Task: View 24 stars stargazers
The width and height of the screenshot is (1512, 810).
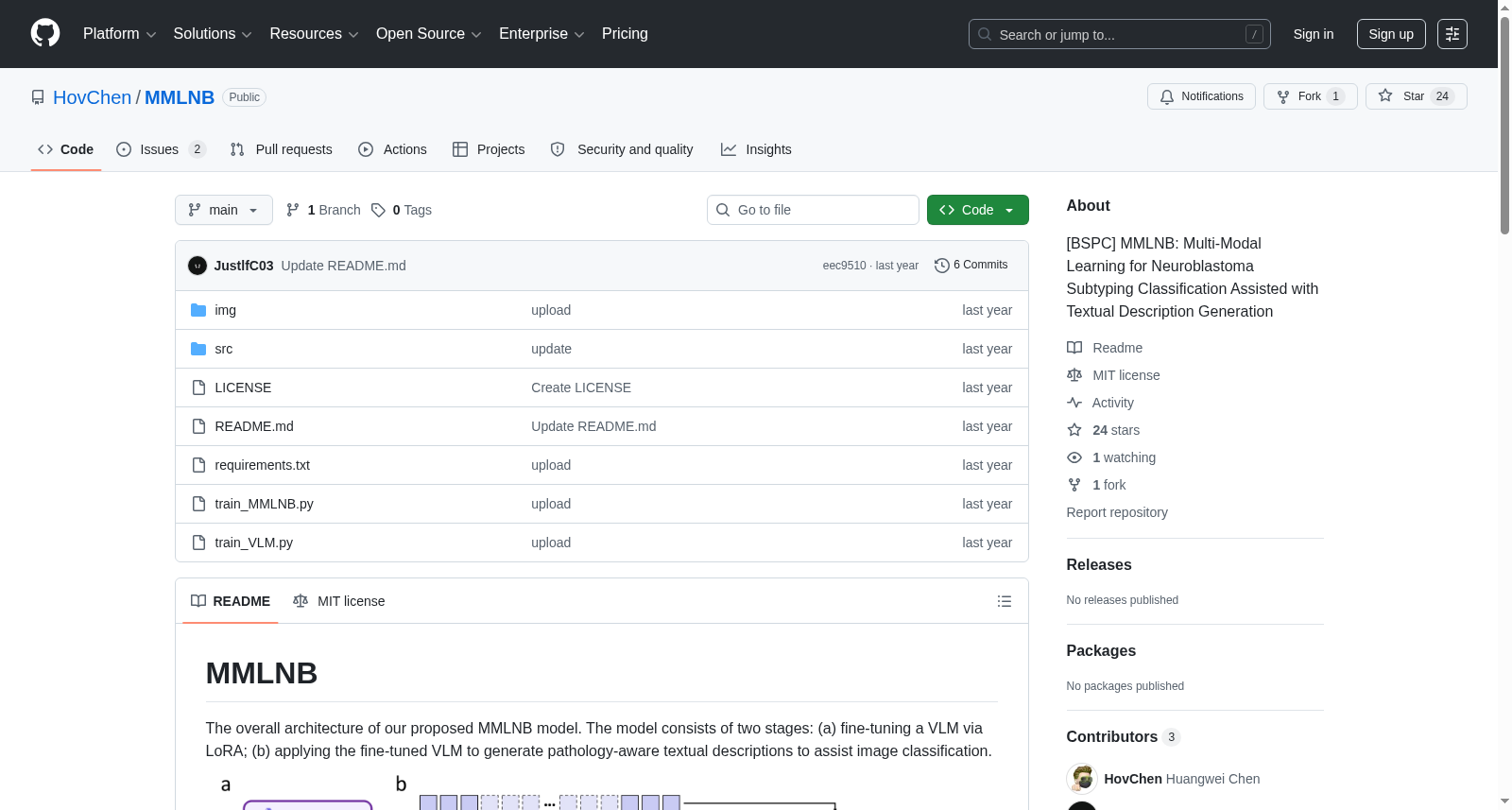Action: pyautogui.click(x=1104, y=430)
